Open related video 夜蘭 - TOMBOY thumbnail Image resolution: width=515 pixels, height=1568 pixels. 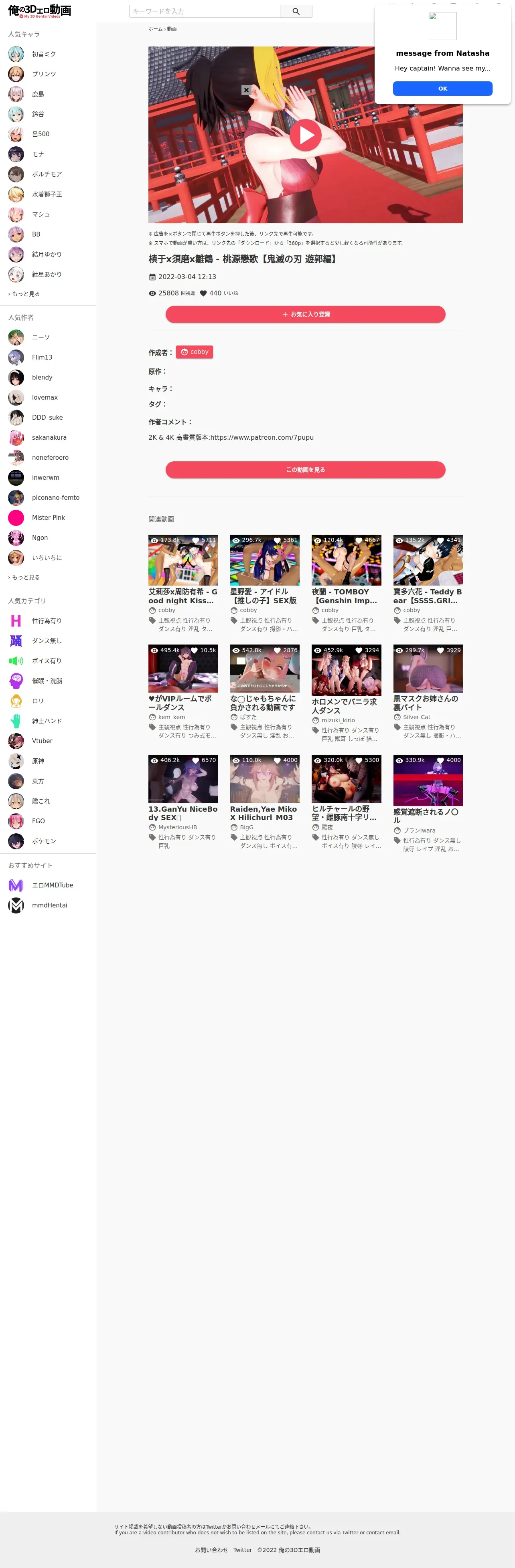[346, 560]
